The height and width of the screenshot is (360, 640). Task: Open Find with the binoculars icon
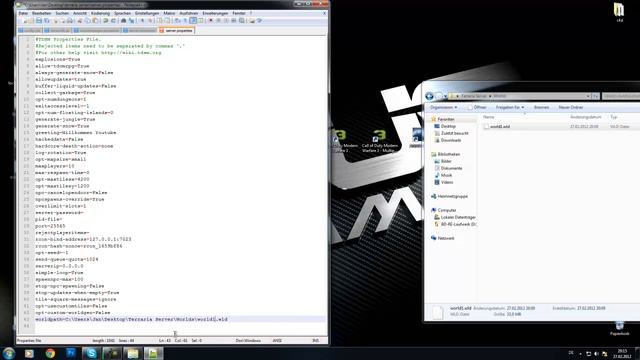click(x=123, y=20)
